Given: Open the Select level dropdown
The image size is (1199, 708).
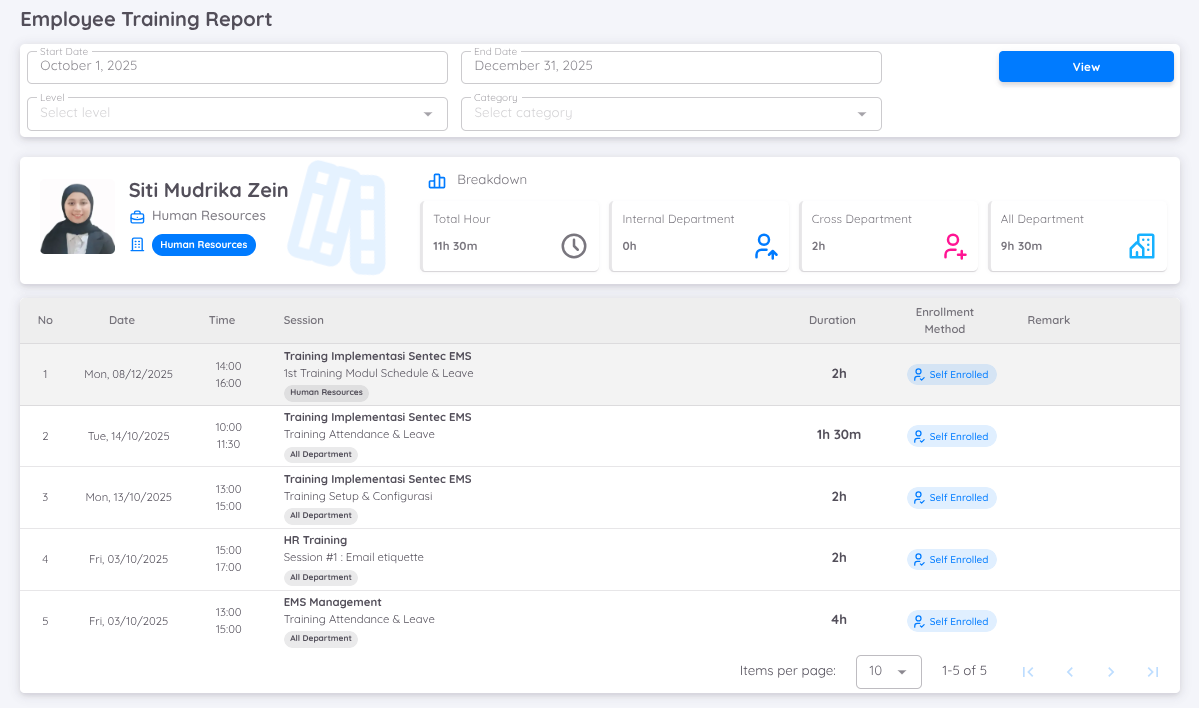Looking at the screenshot, I should coord(236,113).
